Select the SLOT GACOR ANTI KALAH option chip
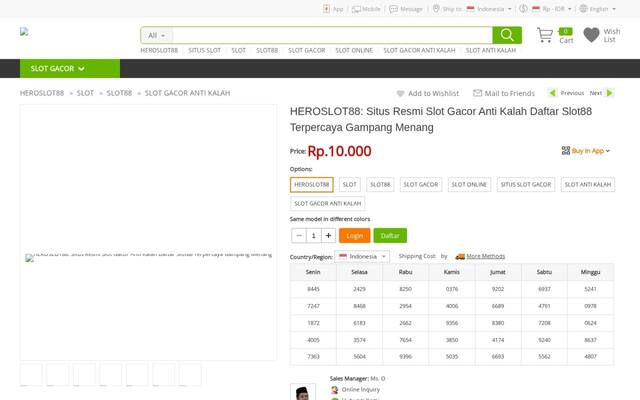640x400 pixels. tap(328, 203)
